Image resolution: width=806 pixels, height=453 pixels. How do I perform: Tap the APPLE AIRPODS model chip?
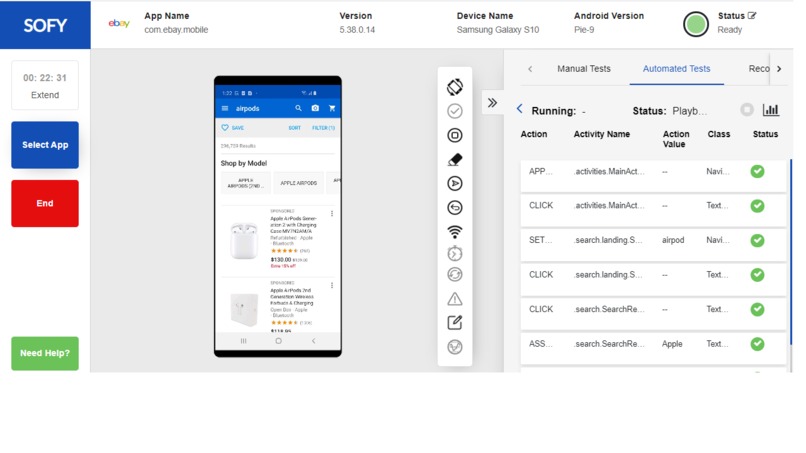pos(299,183)
